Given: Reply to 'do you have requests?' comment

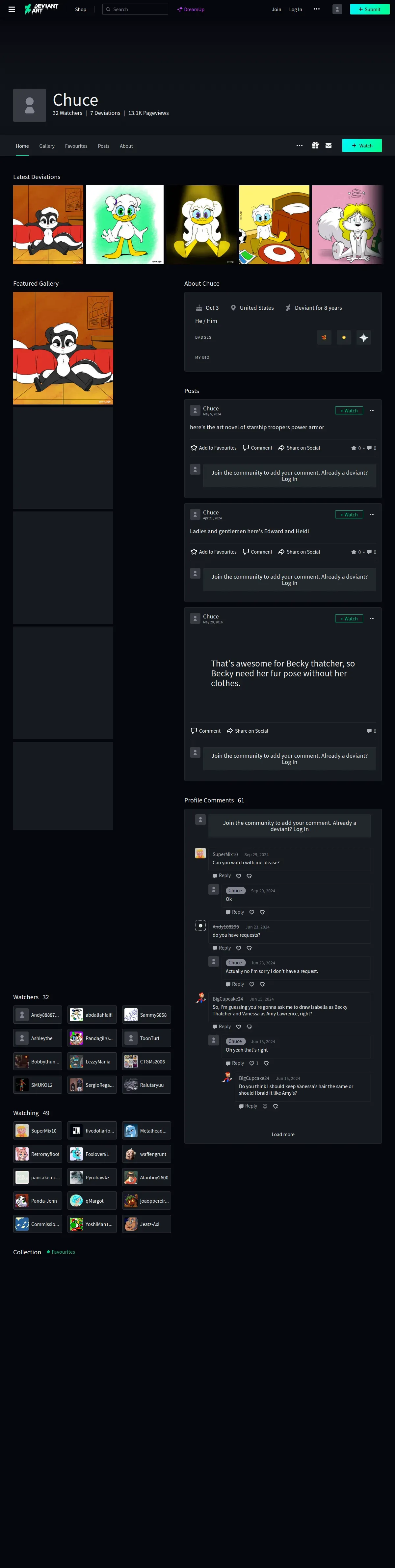Looking at the screenshot, I should click(x=222, y=948).
